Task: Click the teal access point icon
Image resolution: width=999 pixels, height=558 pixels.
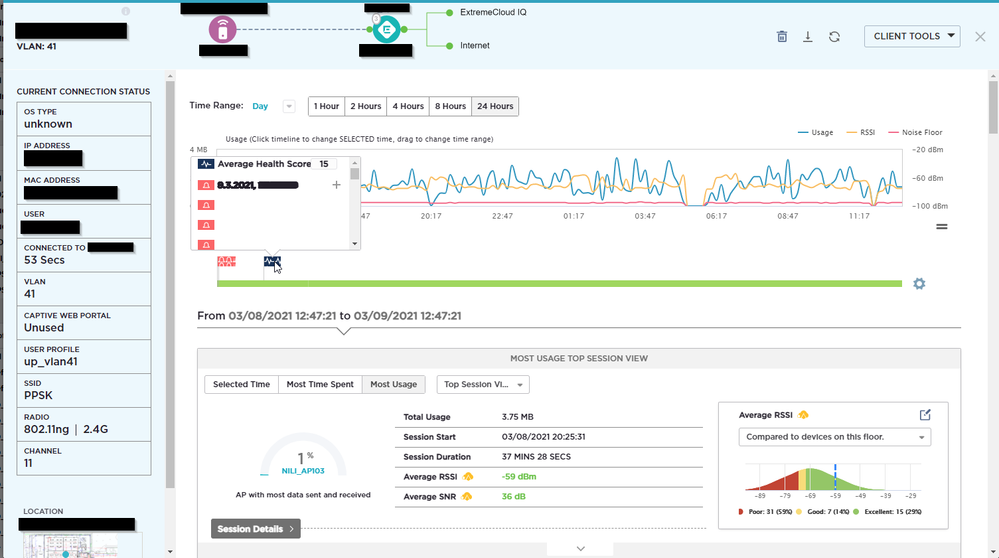Action: point(386,29)
